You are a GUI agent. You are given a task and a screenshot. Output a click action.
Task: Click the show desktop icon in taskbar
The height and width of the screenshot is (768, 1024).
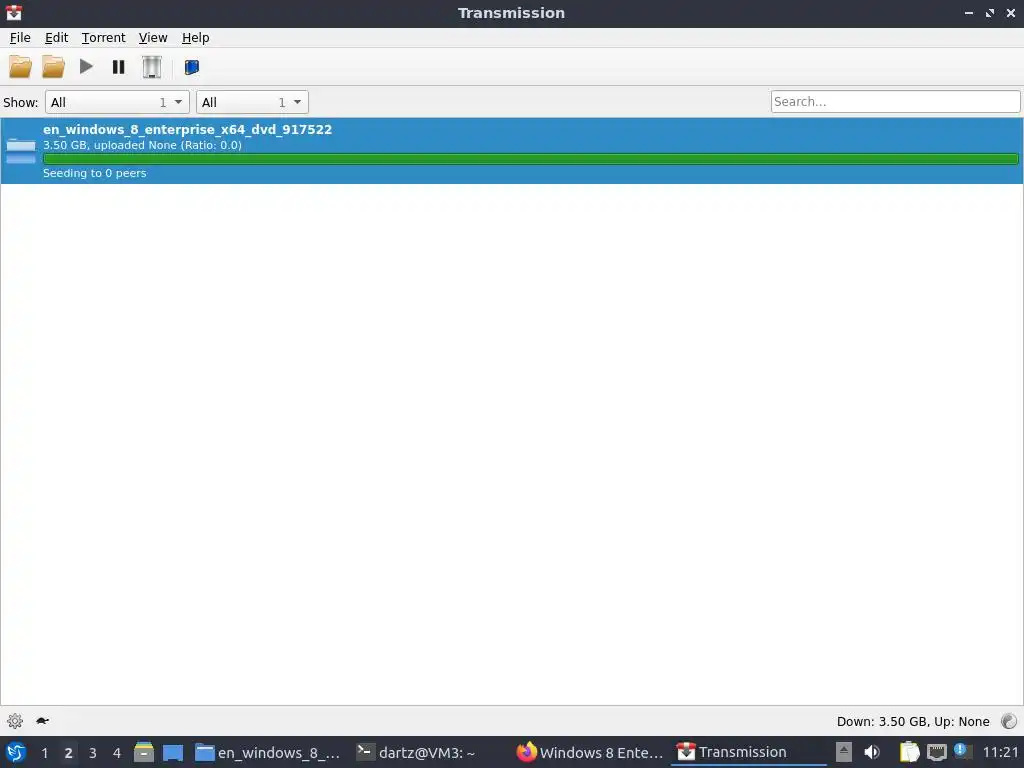pyautogui.click(x=173, y=752)
